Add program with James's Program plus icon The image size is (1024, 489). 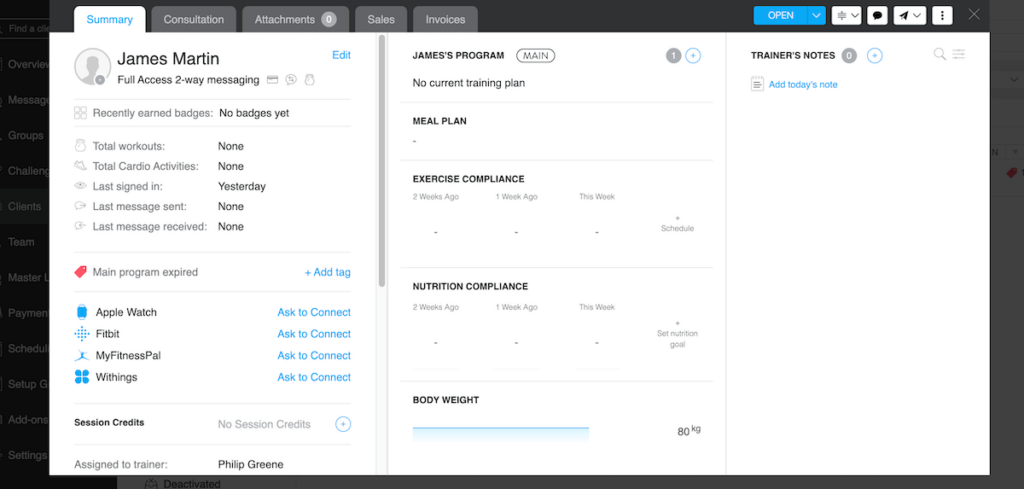[x=693, y=56]
